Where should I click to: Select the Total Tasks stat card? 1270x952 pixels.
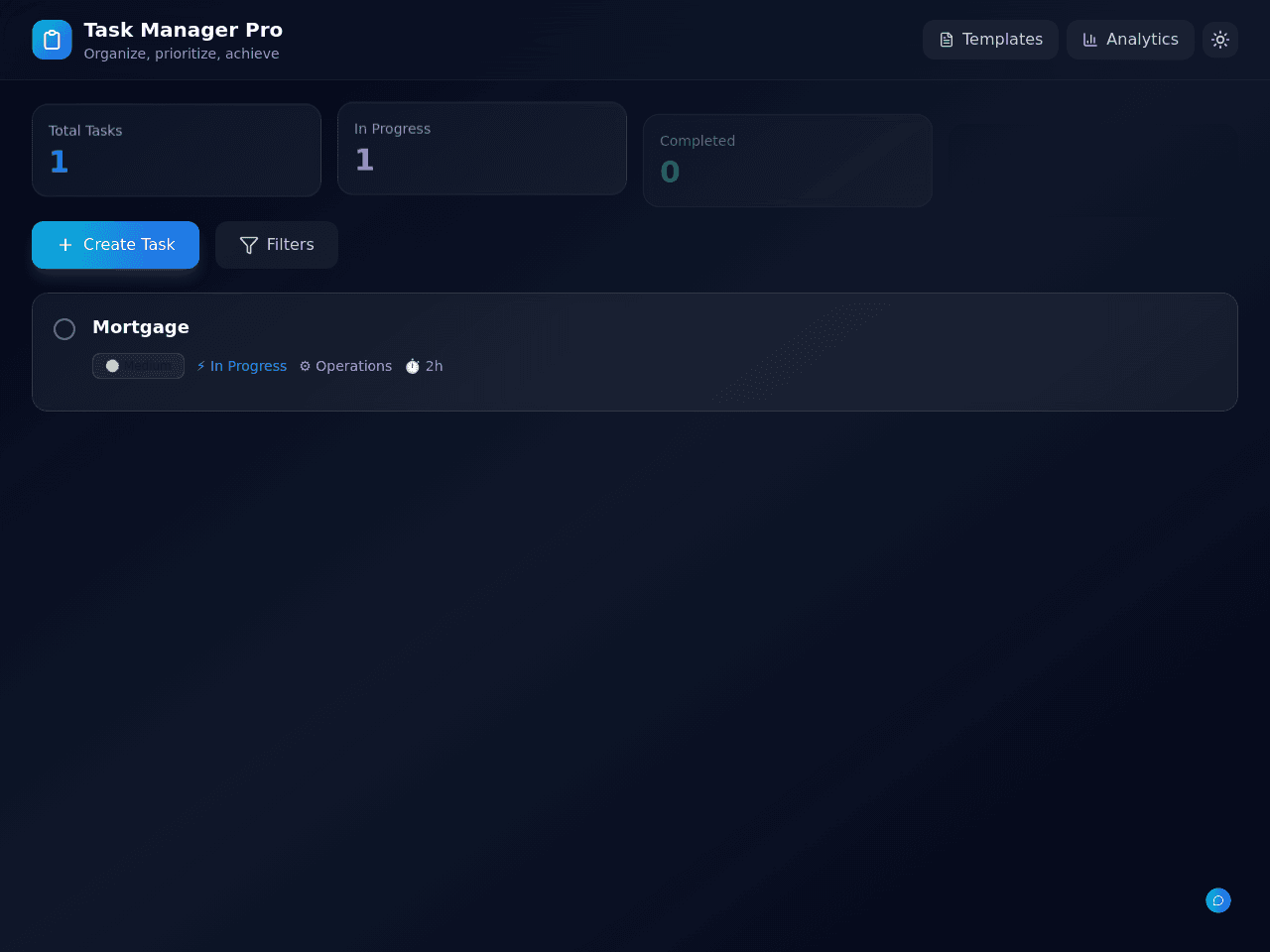tap(177, 150)
